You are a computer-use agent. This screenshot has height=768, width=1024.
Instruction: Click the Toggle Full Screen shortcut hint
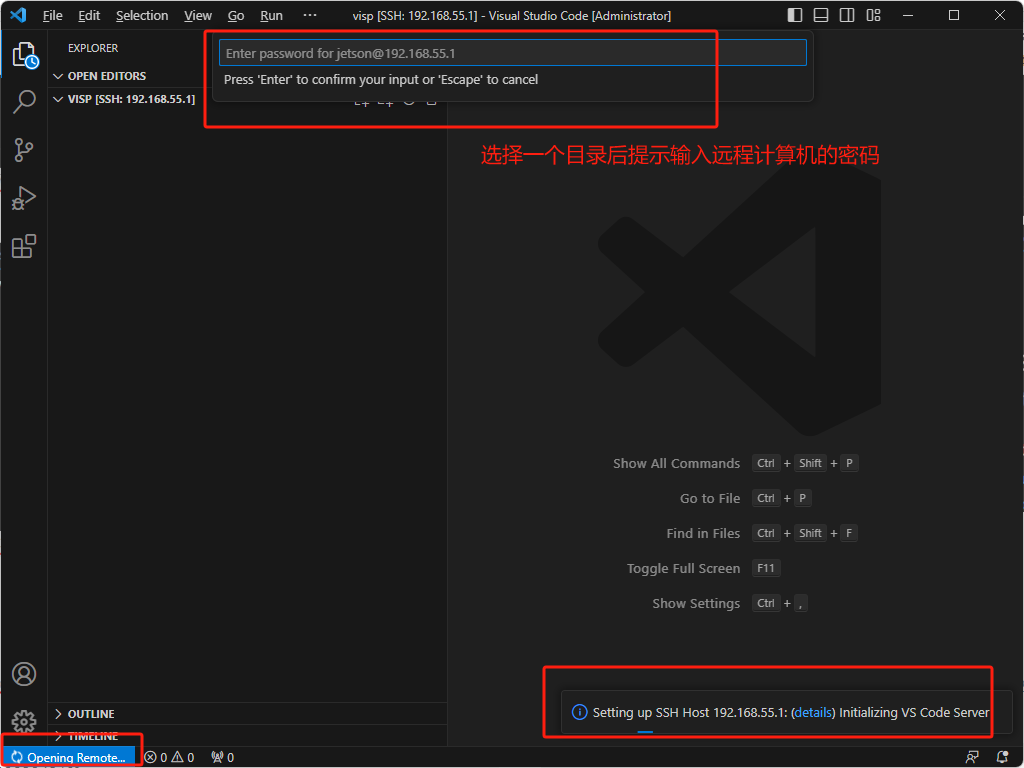(703, 568)
